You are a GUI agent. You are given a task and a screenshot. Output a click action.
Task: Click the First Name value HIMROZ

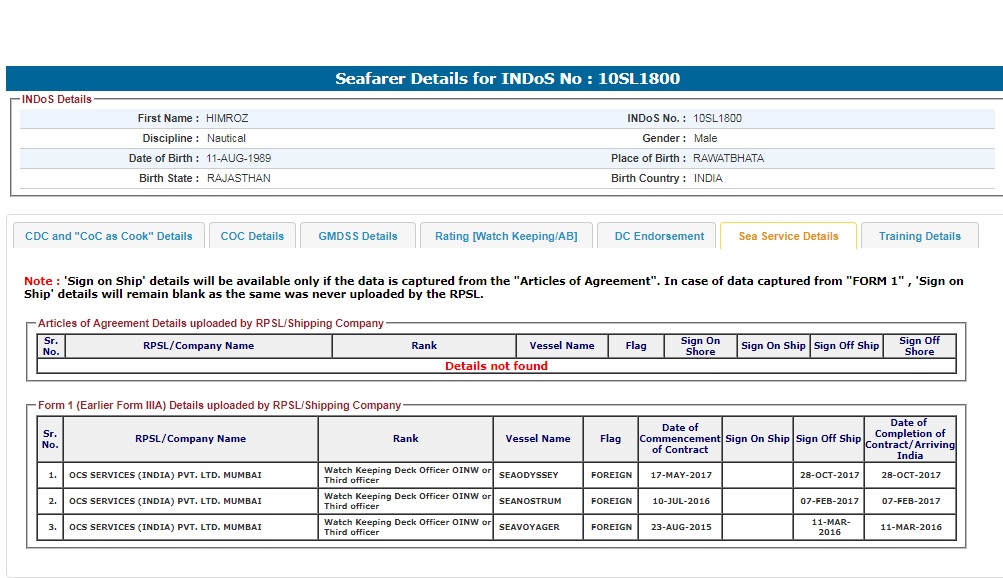click(227, 118)
